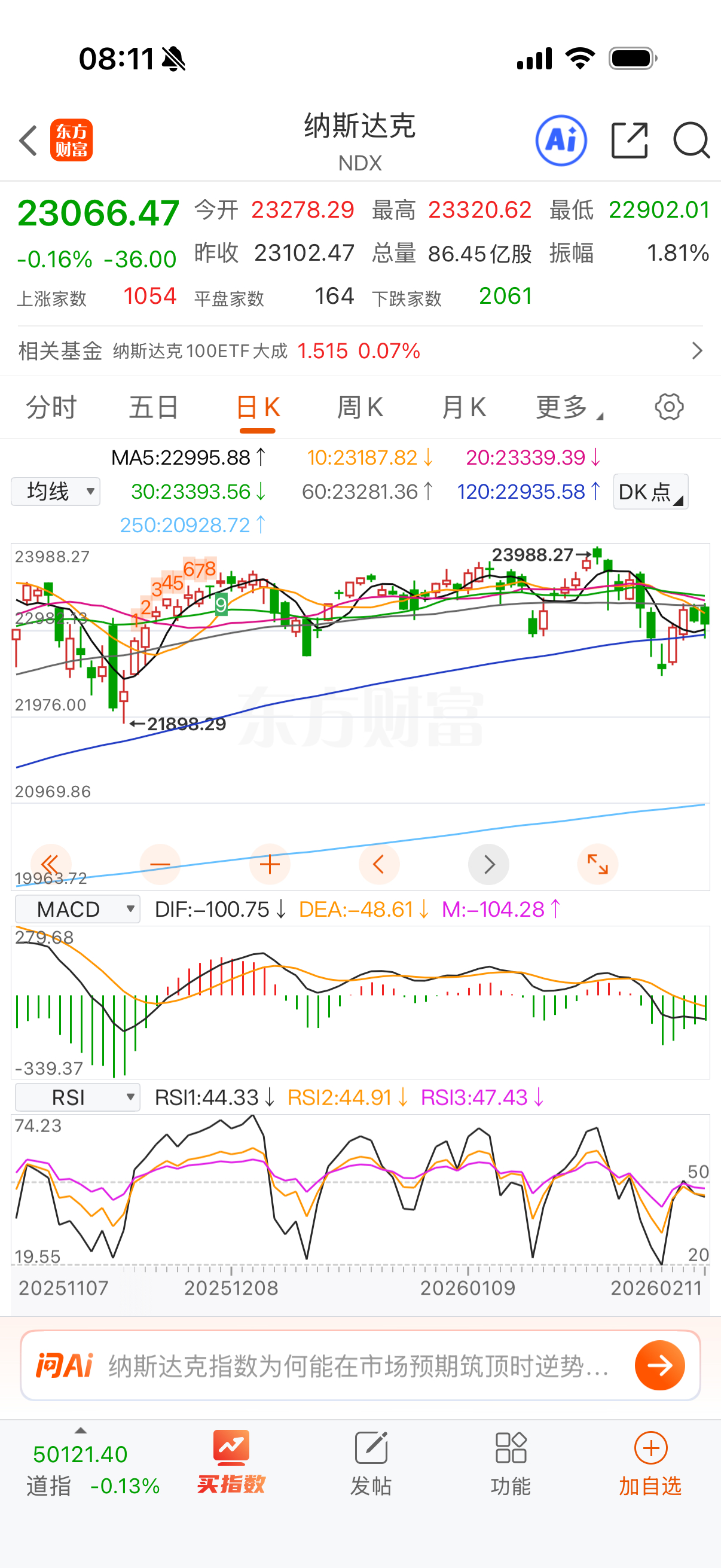721x1568 pixels.
Task: Expand related fund chevron arrow
Action: coord(697,350)
